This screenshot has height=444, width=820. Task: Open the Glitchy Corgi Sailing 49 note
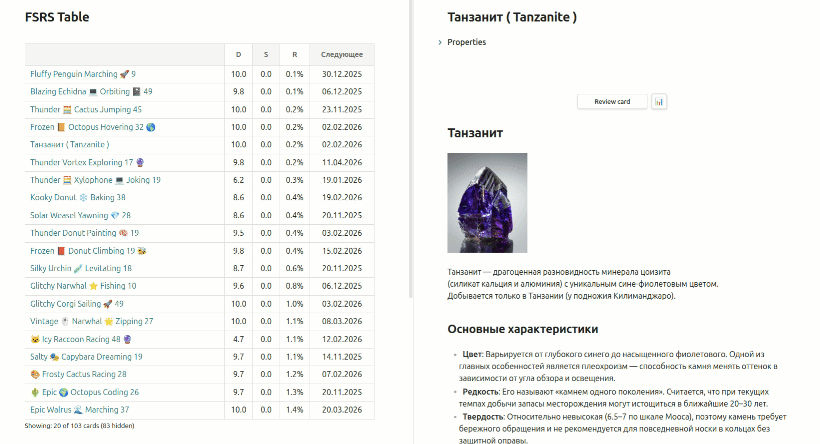click(77, 304)
